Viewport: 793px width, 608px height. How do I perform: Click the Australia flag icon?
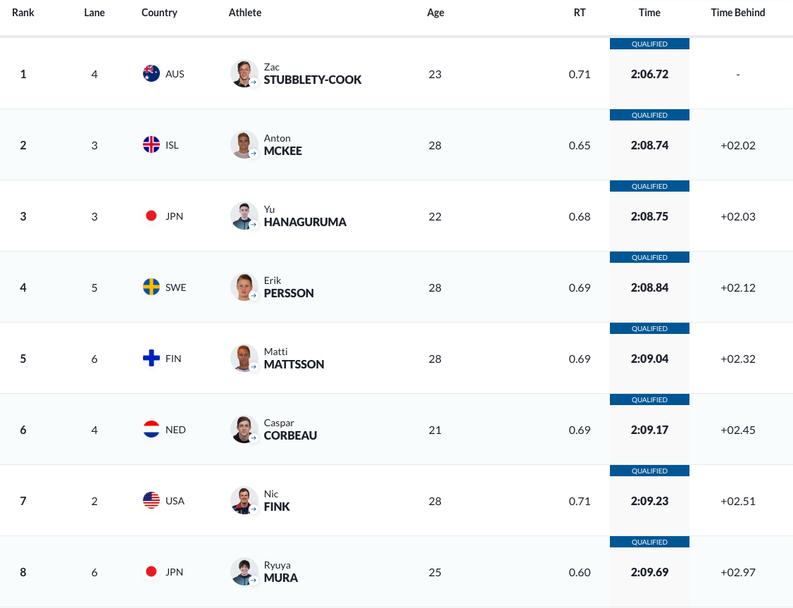click(151, 74)
